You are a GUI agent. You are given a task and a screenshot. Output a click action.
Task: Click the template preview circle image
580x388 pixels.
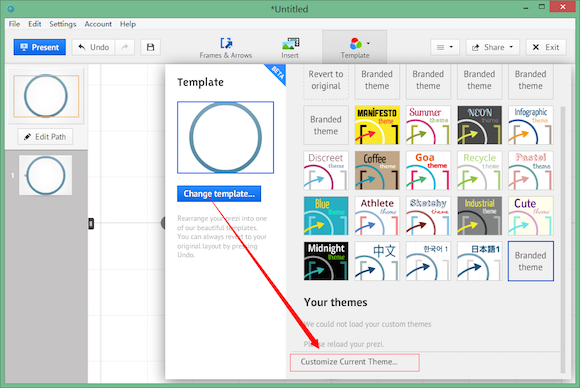[225, 137]
